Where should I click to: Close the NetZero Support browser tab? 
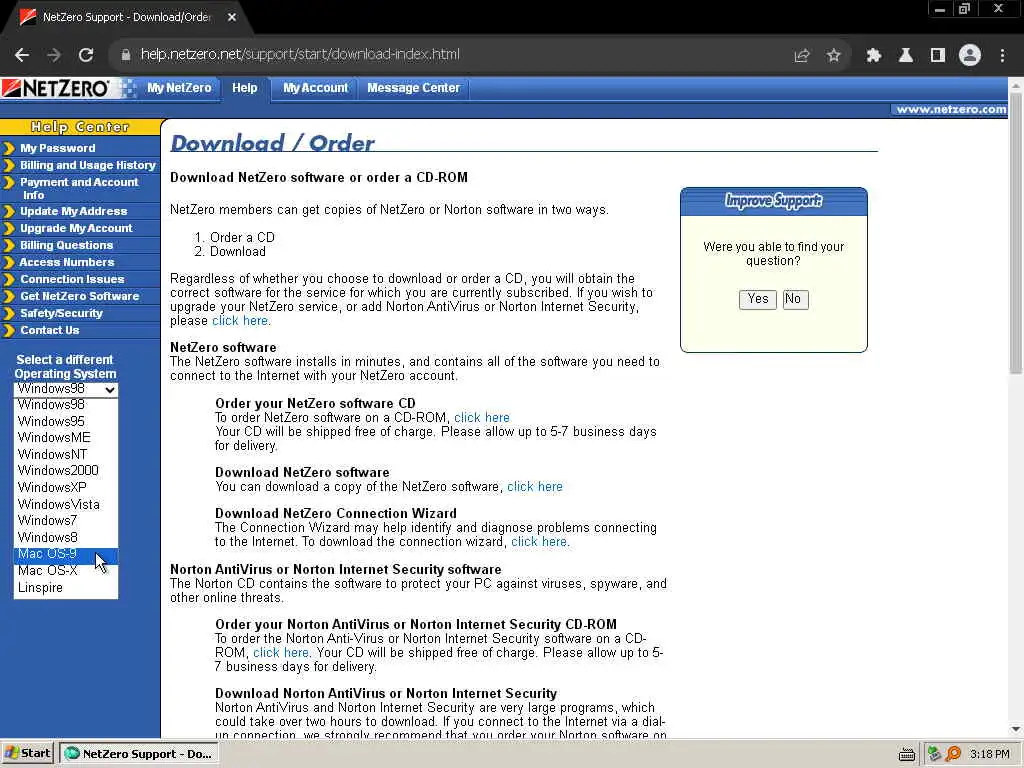pyautogui.click(x=232, y=17)
